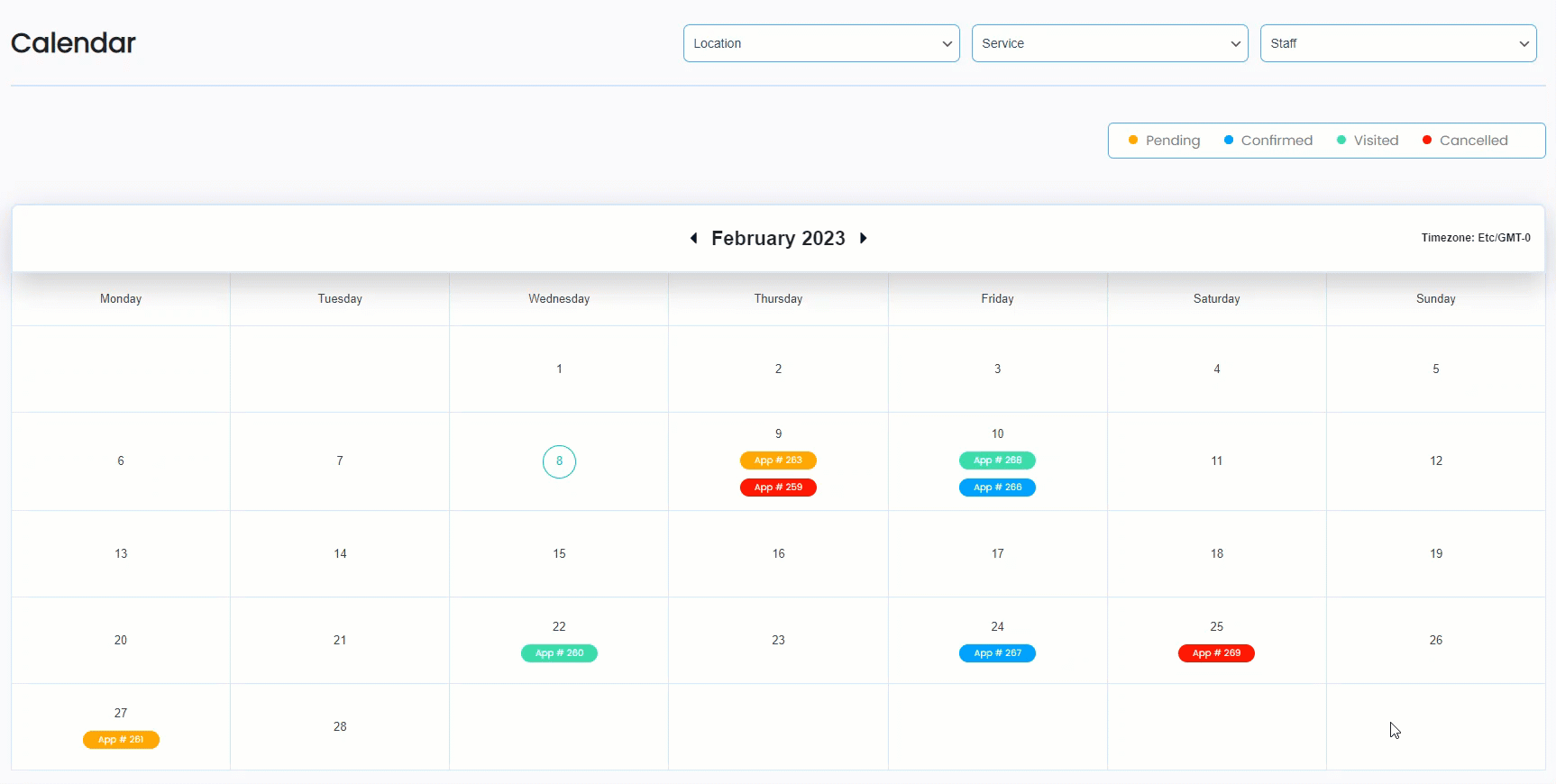Select February 12 on the calendar
Screen dimensions: 1556x784
[1436, 460]
